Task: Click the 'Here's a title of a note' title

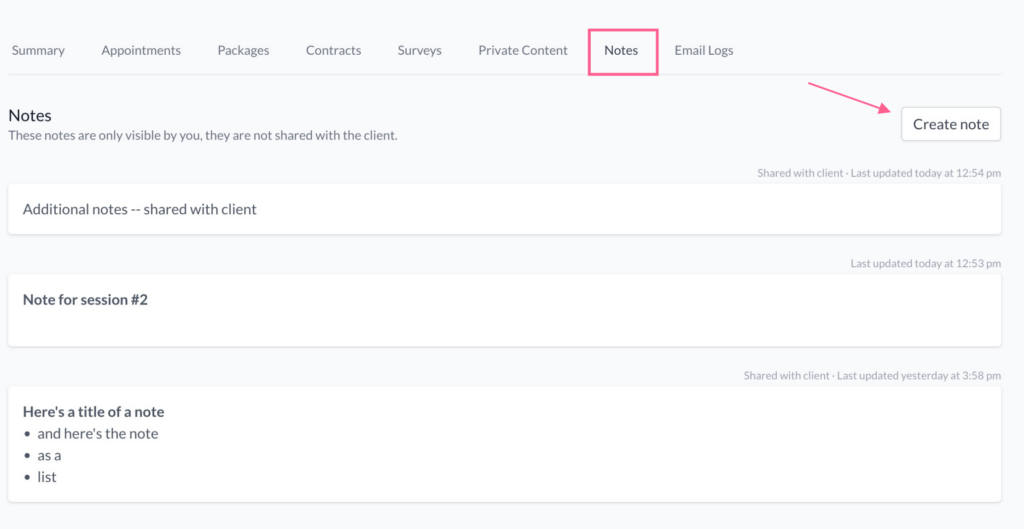Action: (93, 411)
